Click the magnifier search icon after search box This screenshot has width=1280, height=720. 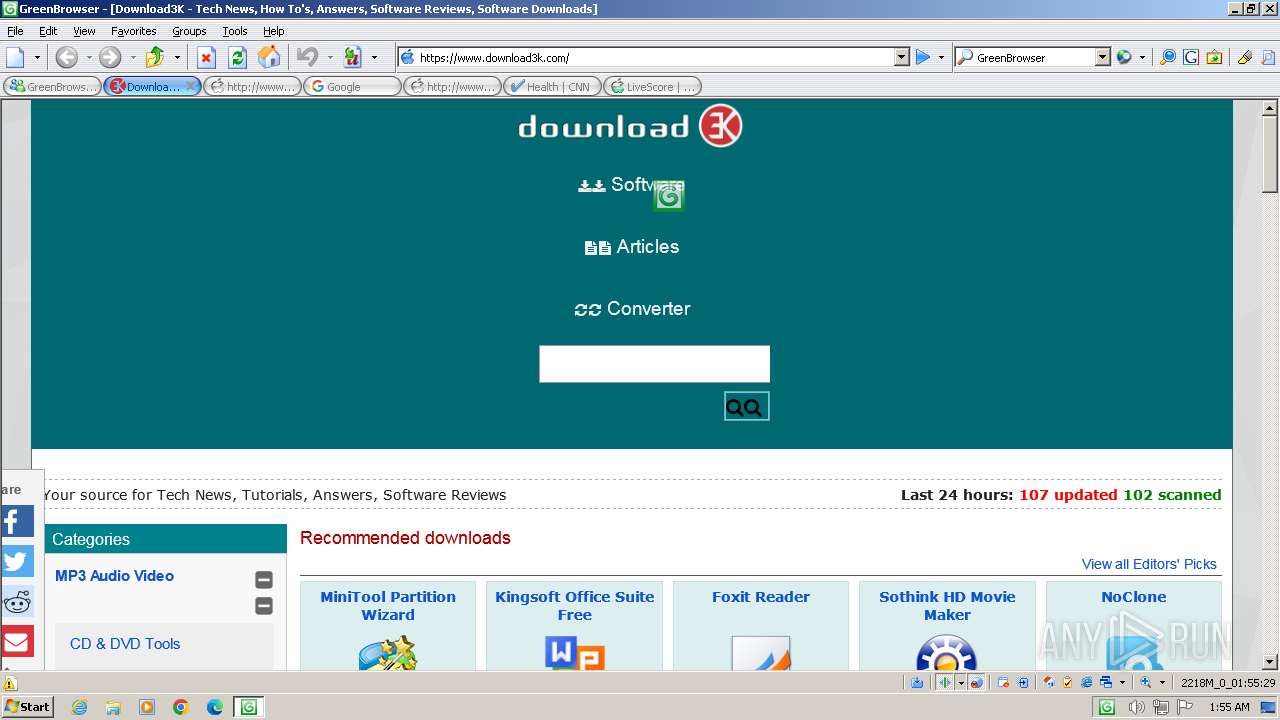[1167, 57]
